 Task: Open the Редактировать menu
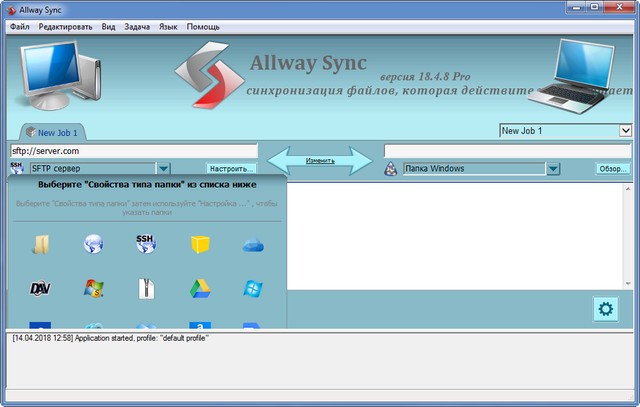pyautogui.click(x=65, y=27)
